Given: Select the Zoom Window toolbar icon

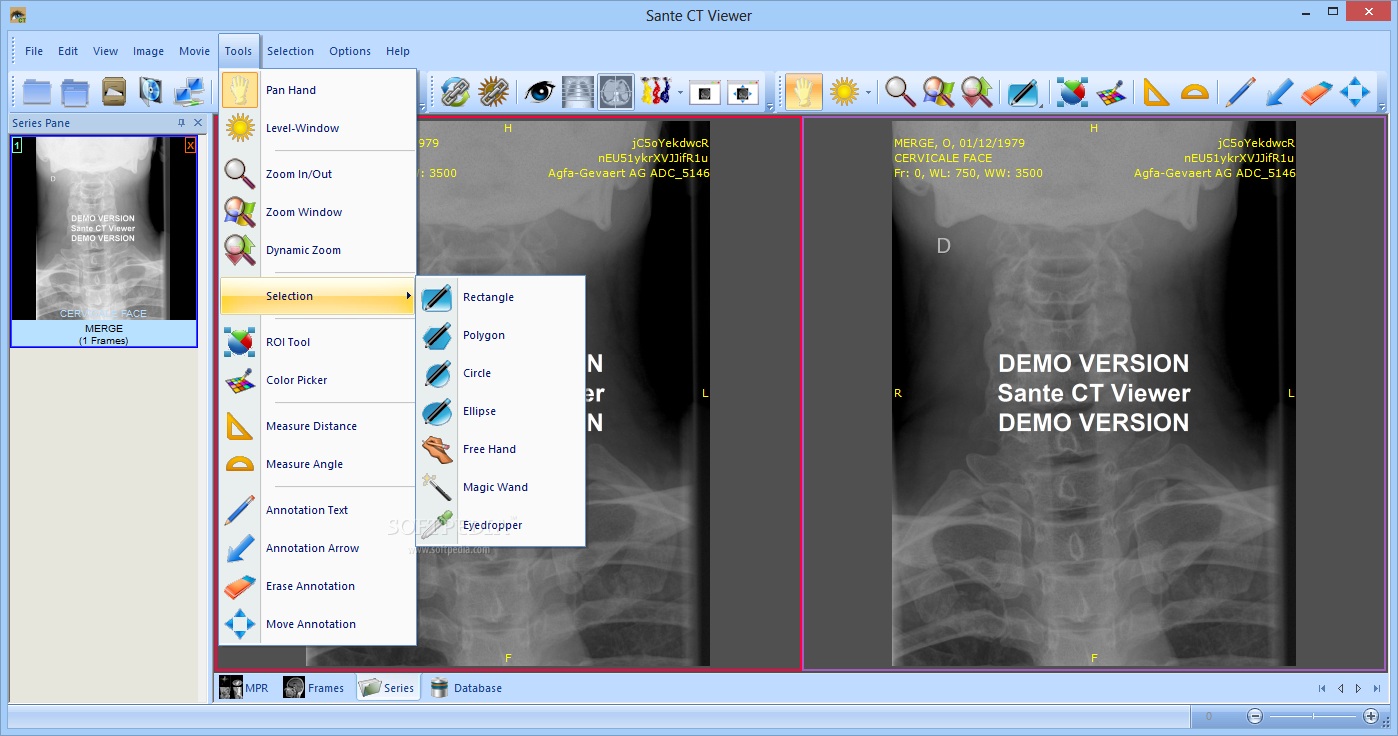Looking at the screenshot, I should pos(938,92).
